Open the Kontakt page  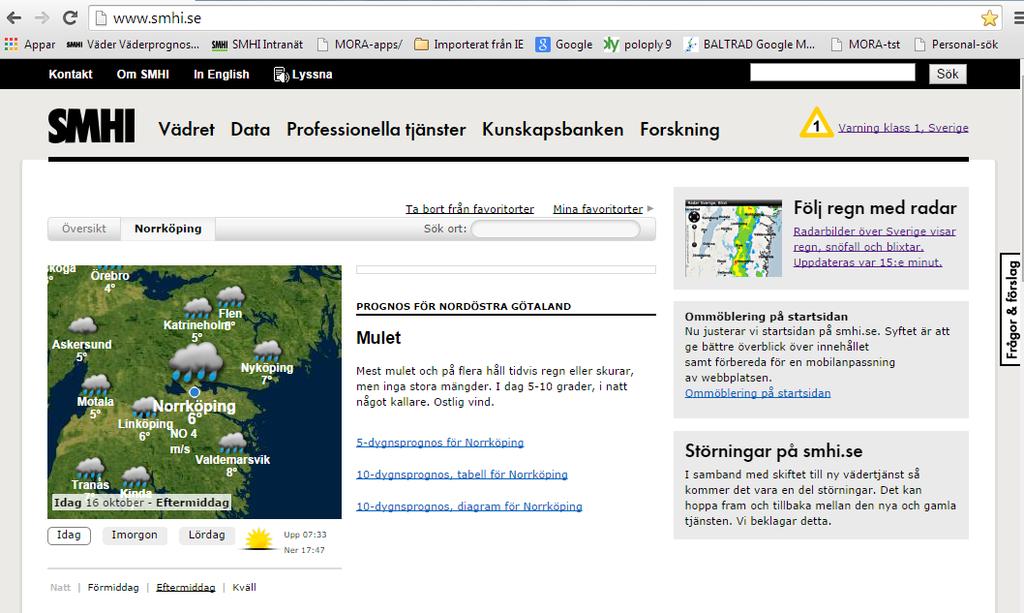point(71,74)
